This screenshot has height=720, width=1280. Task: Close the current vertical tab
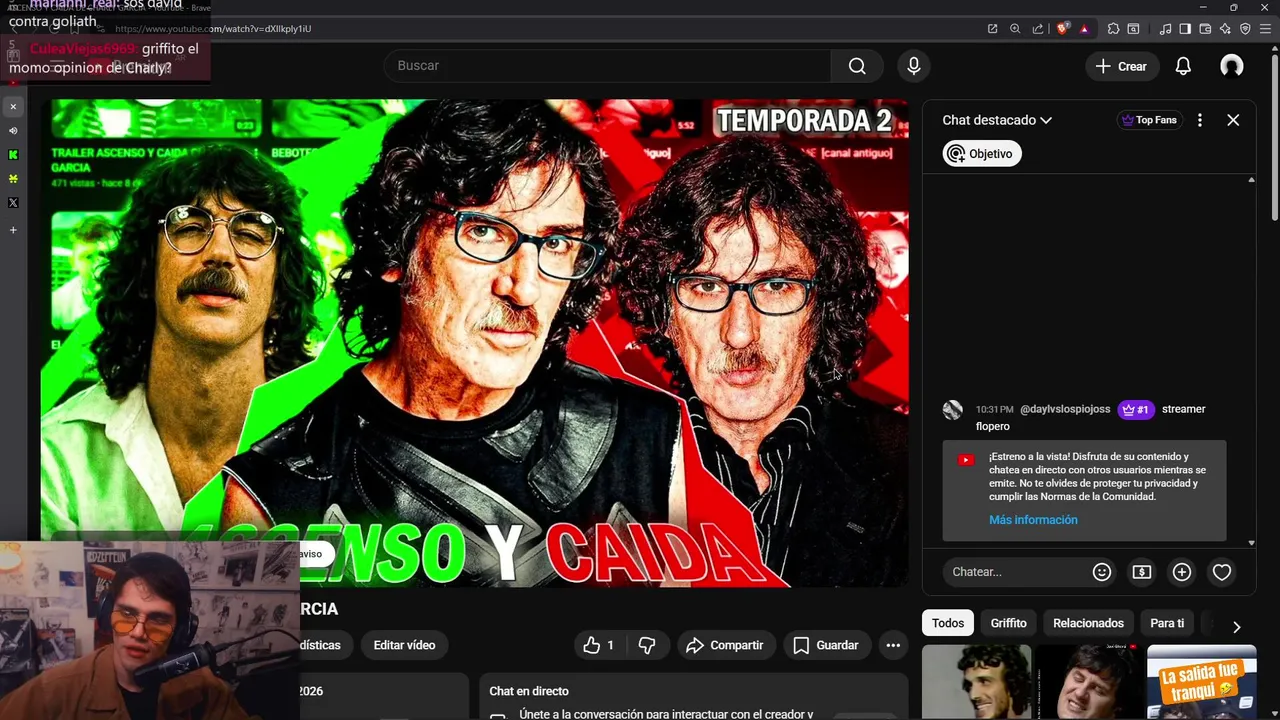point(13,106)
